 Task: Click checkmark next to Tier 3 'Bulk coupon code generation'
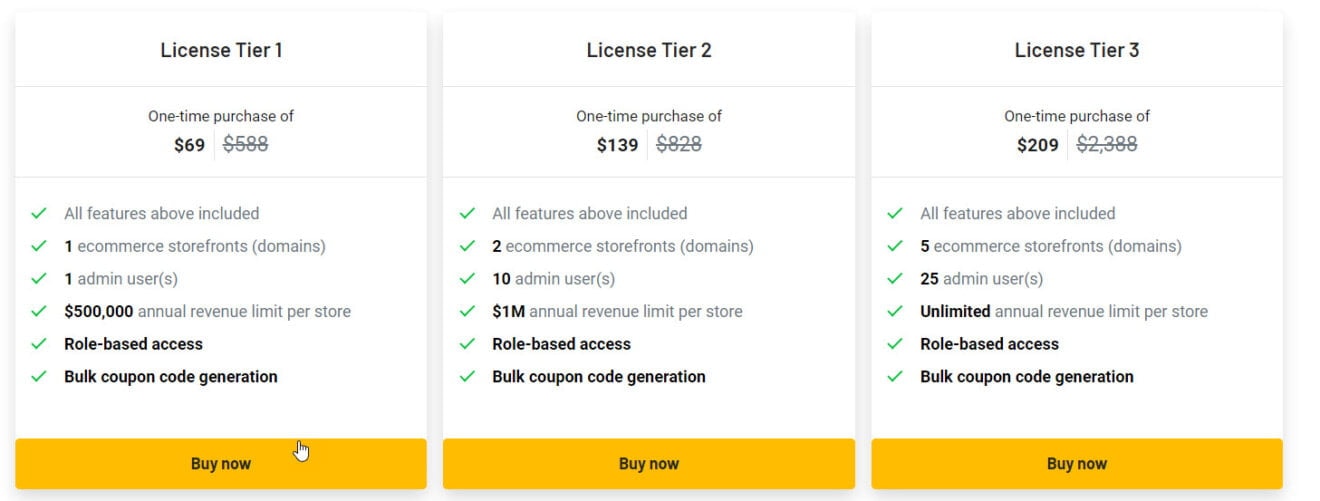(895, 377)
